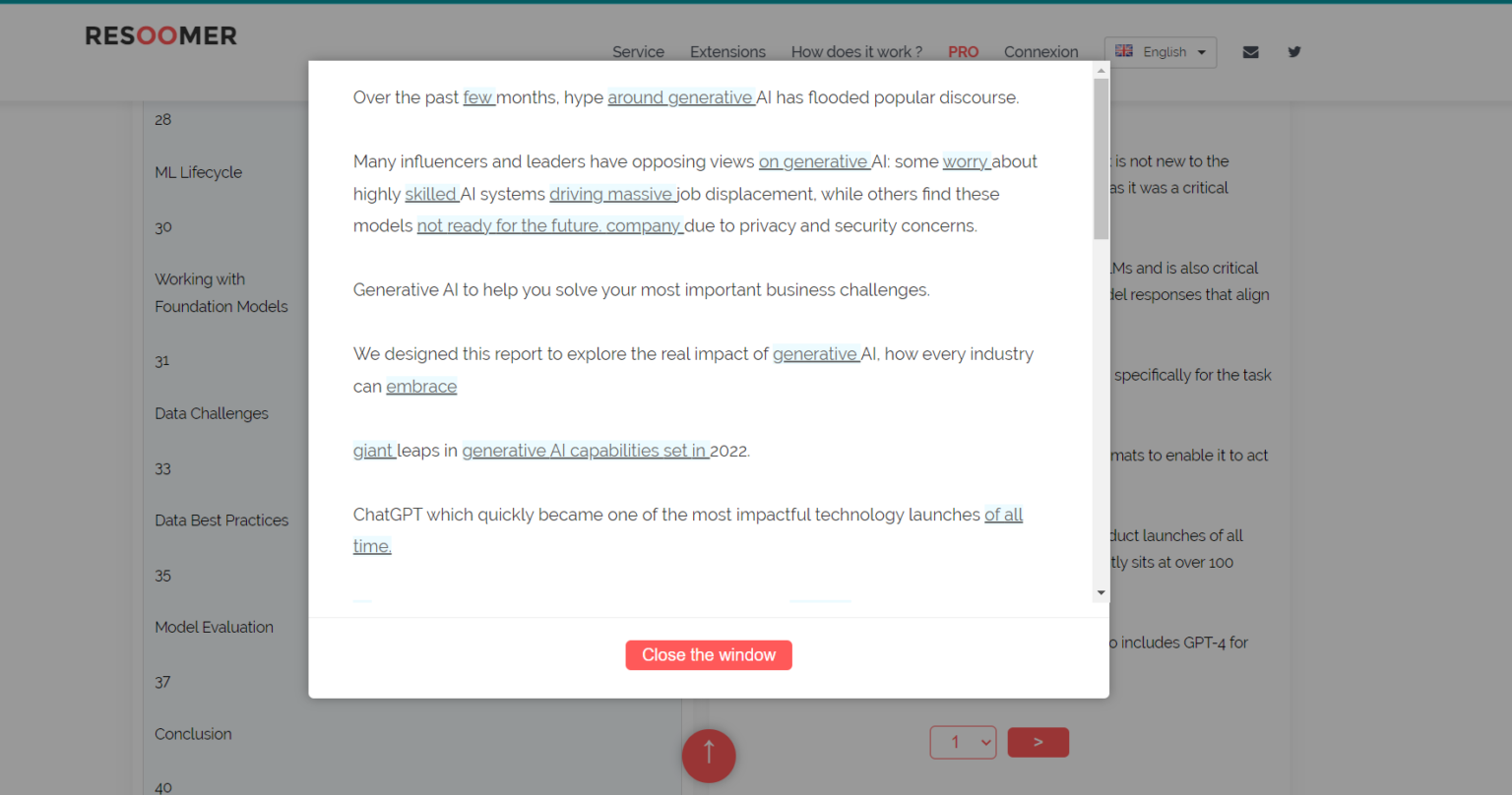Open the Twitter bird icon

(x=1294, y=52)
